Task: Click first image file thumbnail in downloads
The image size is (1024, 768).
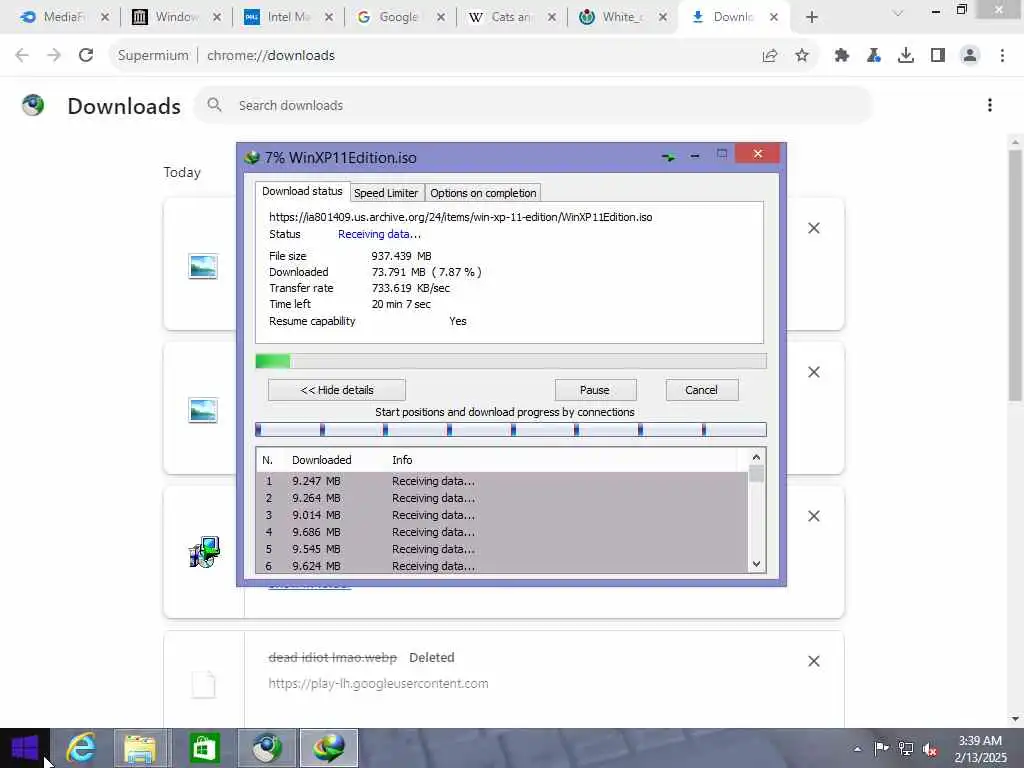Action: point(202,266)
